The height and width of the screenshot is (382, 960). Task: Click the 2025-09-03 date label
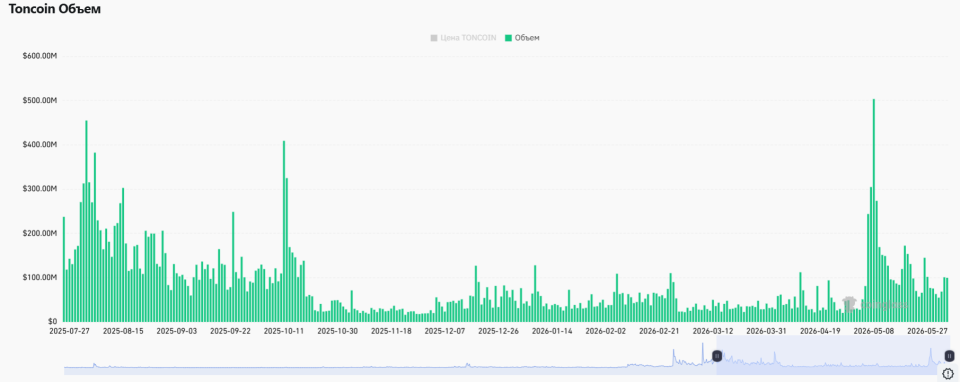pyautogui.click(x=177, y=331)
